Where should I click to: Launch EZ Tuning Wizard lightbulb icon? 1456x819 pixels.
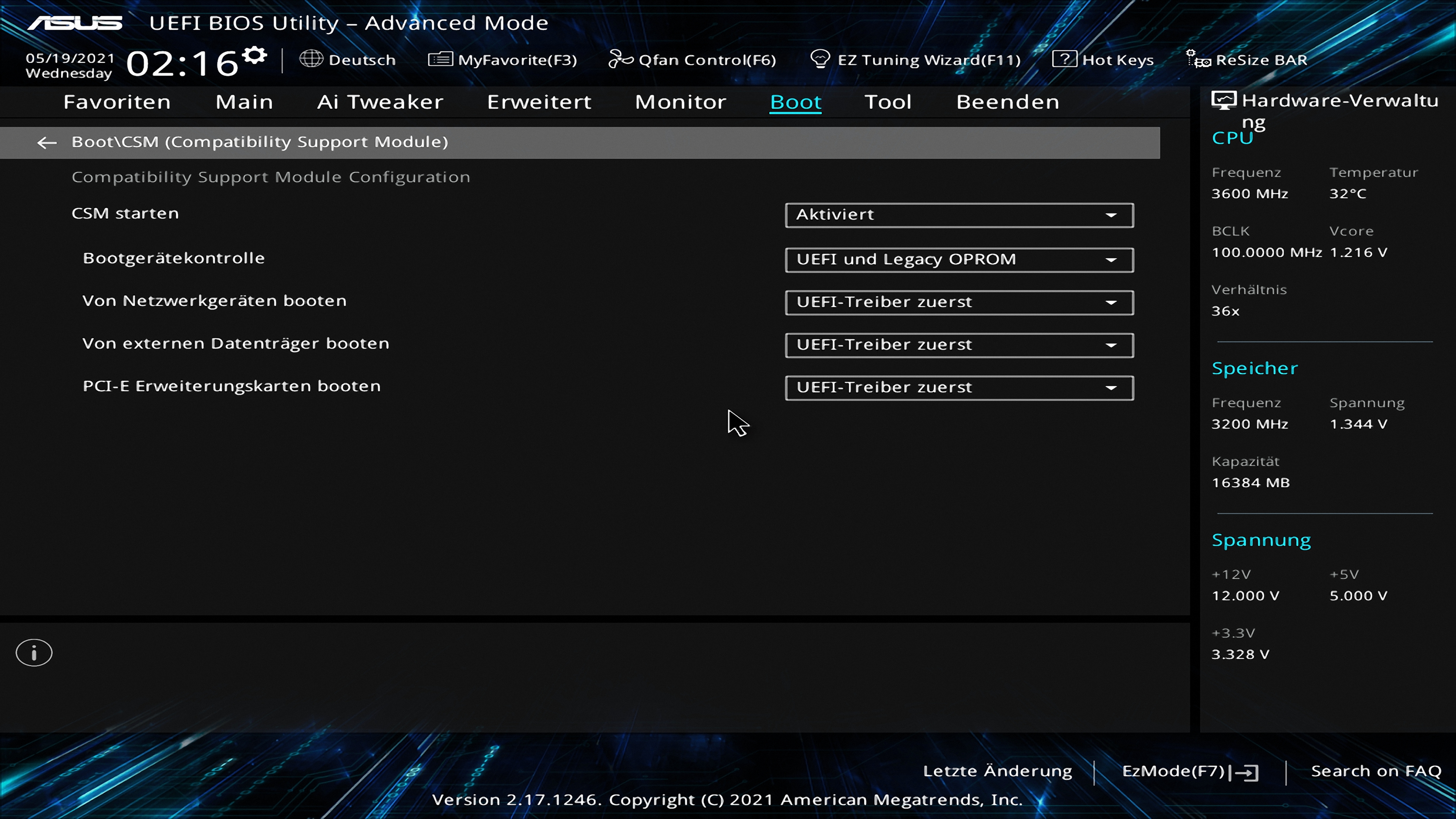pyautogui.click(x=819, y=59)
